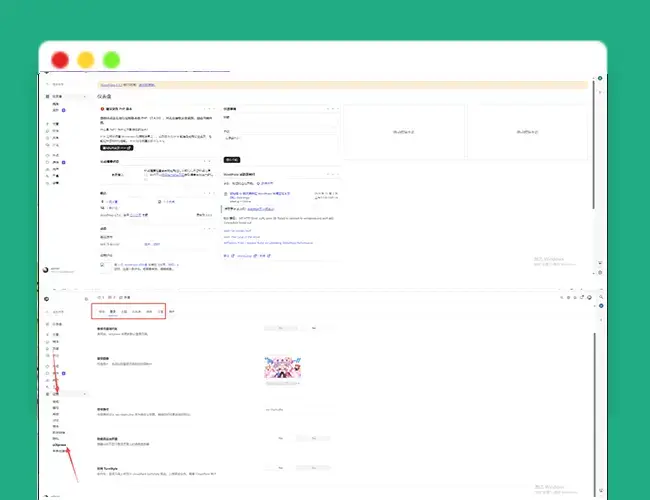Click the WordPress logo in the lower window
Screen dimensions: 650x500
point(46,298)
